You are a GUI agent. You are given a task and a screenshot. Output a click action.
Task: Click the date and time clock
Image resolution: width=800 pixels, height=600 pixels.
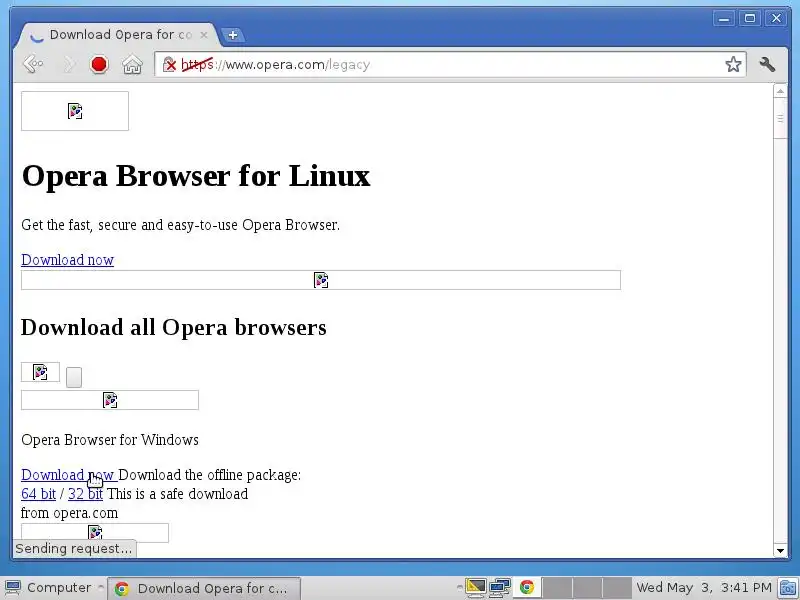[704, 588]
